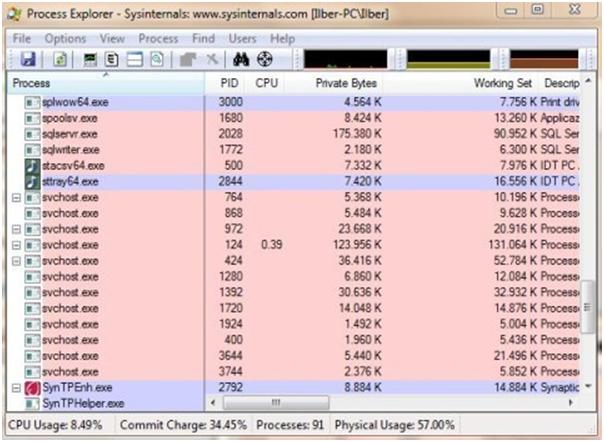Screen dimensions: 604x442
Task: Select the sqlwriter.exe process row
Action: (294, 150)
